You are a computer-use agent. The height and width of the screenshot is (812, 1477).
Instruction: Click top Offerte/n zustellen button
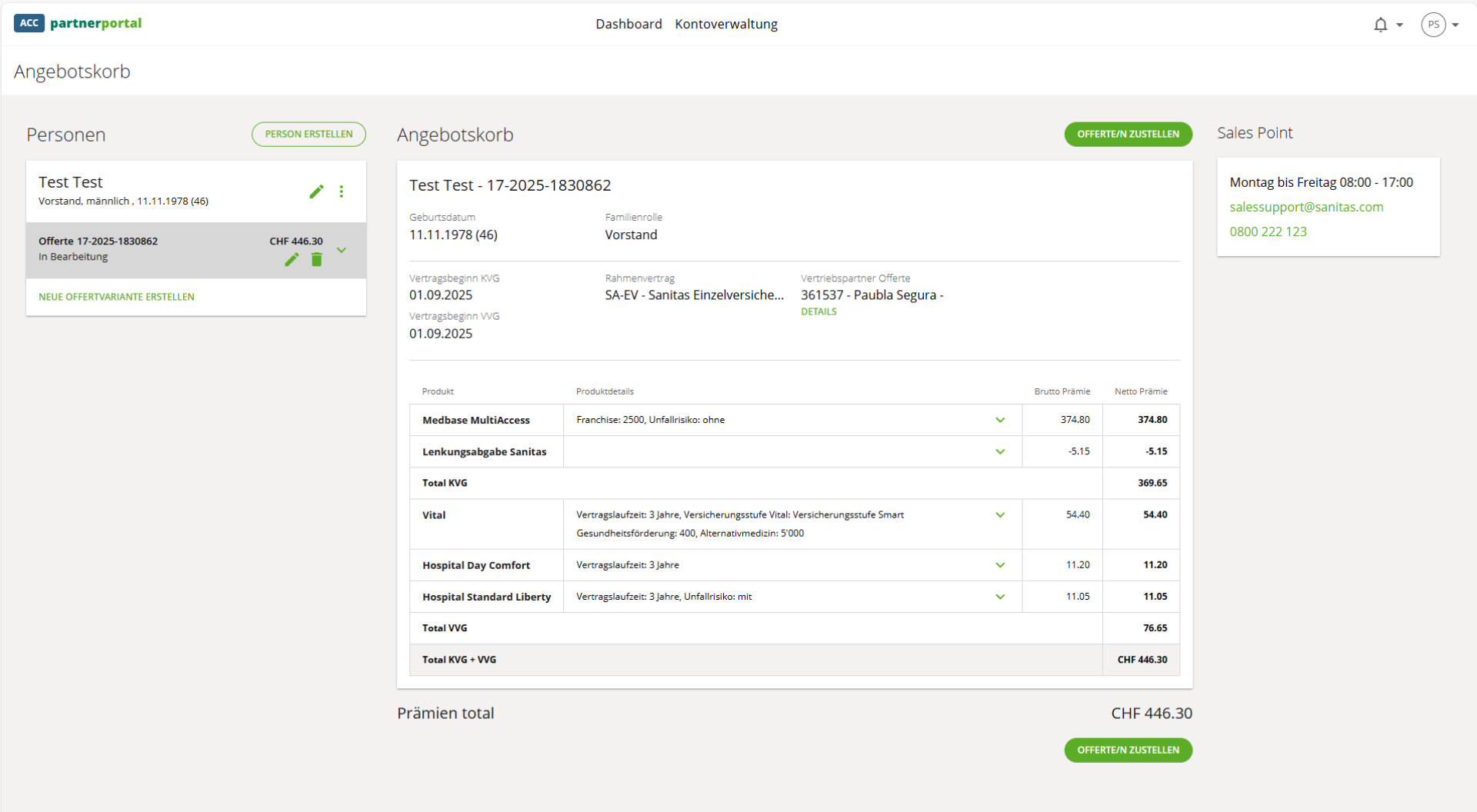(1128, 134)
